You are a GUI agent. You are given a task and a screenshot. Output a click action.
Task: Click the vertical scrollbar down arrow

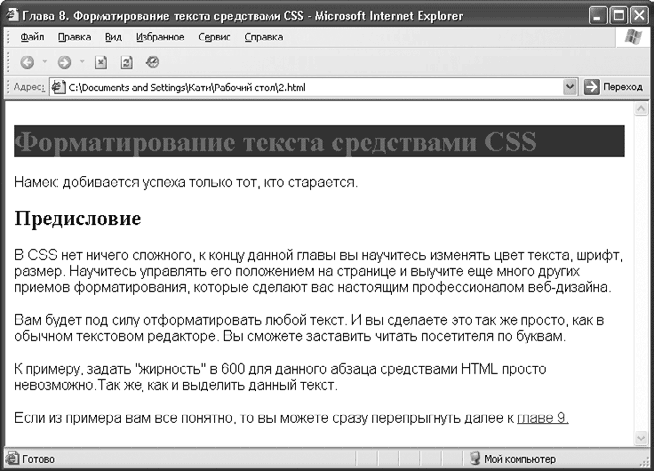[x=641, y=438]
